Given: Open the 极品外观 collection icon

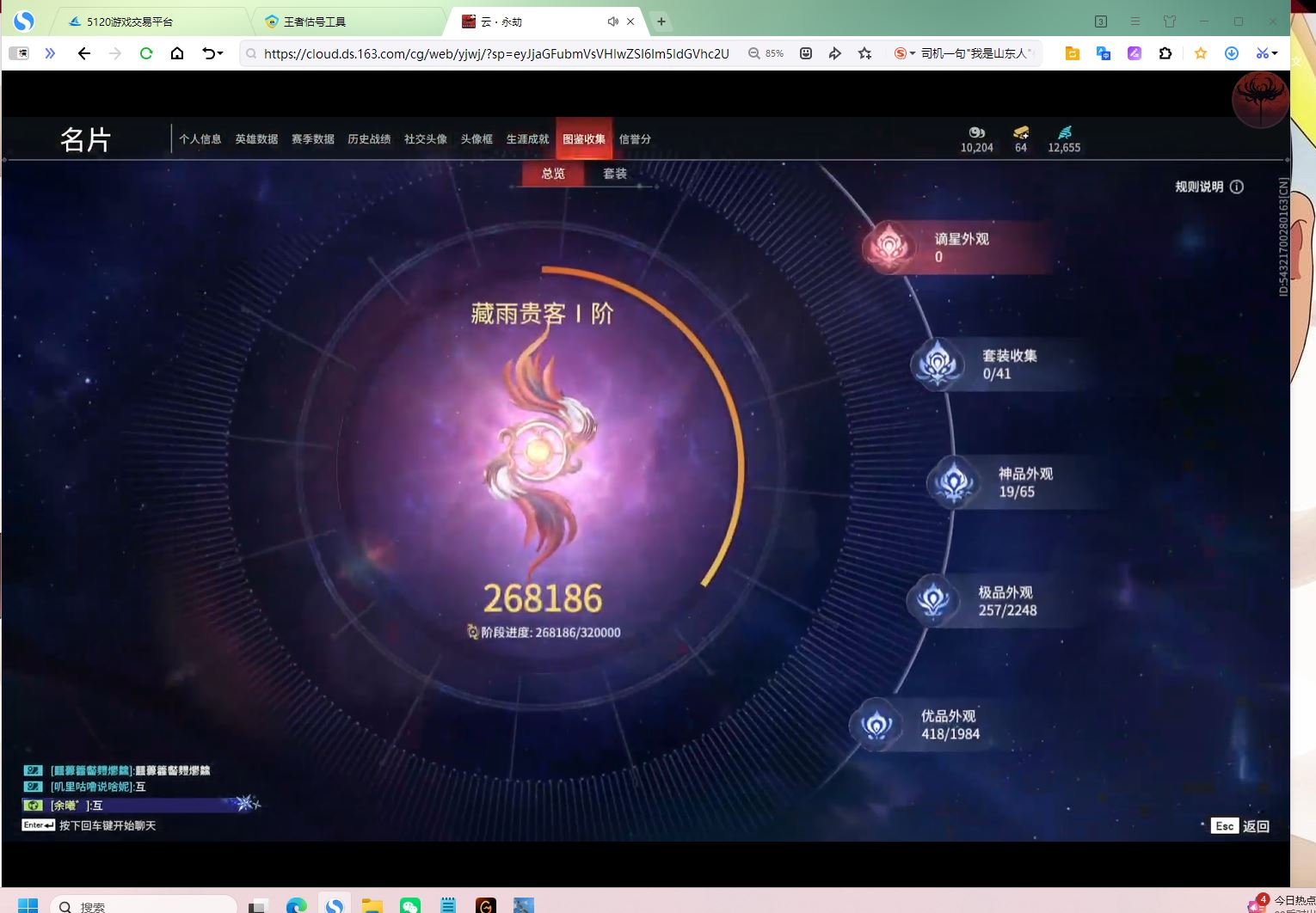Looking at the screenshot, I should (933, 600).
